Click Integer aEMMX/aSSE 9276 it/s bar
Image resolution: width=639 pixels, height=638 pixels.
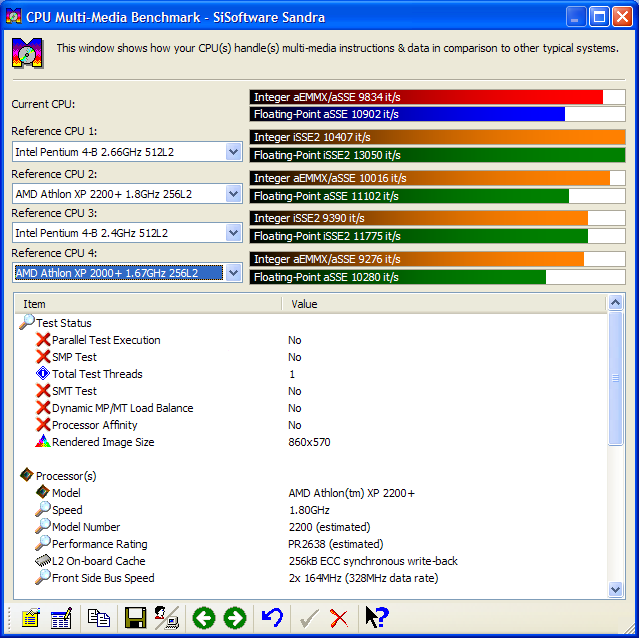[x=437, y=259]
